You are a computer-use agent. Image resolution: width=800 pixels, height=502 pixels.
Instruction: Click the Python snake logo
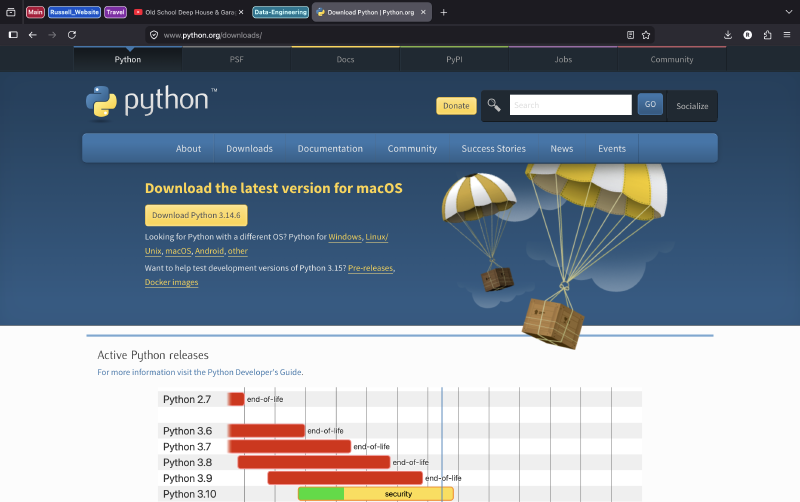101,102
